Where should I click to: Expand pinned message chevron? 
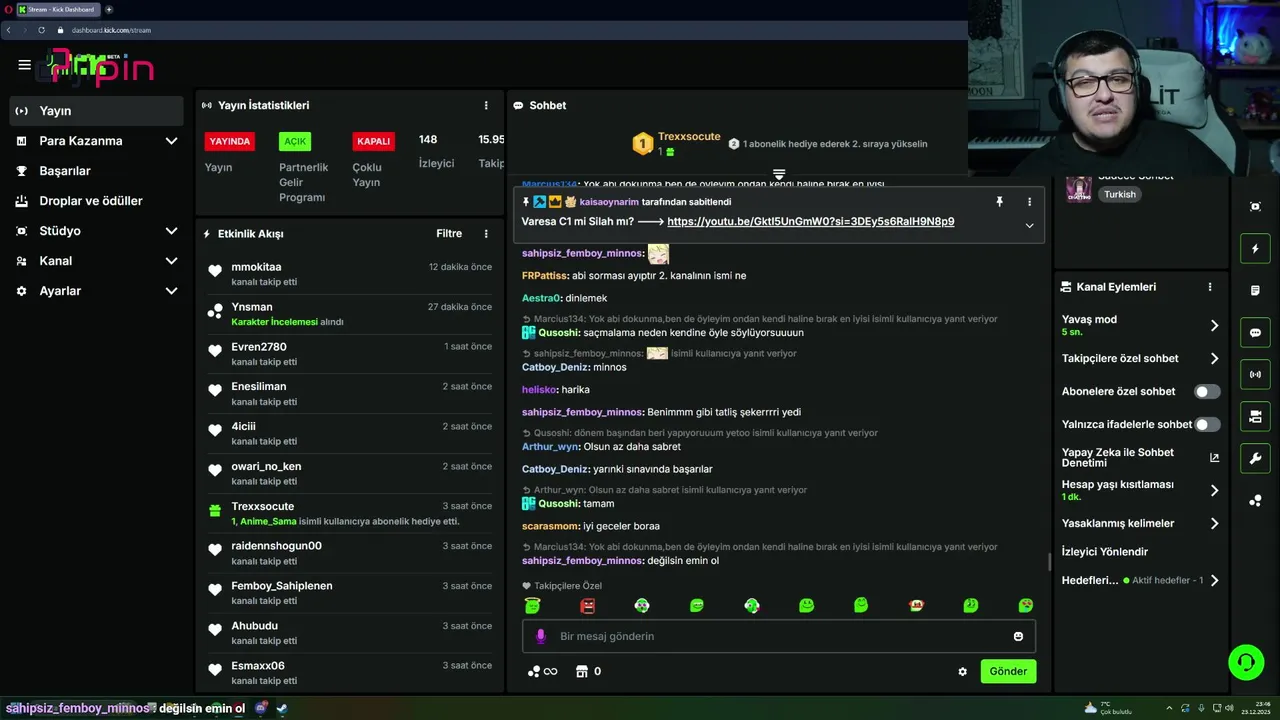[x=1029, y=225]
